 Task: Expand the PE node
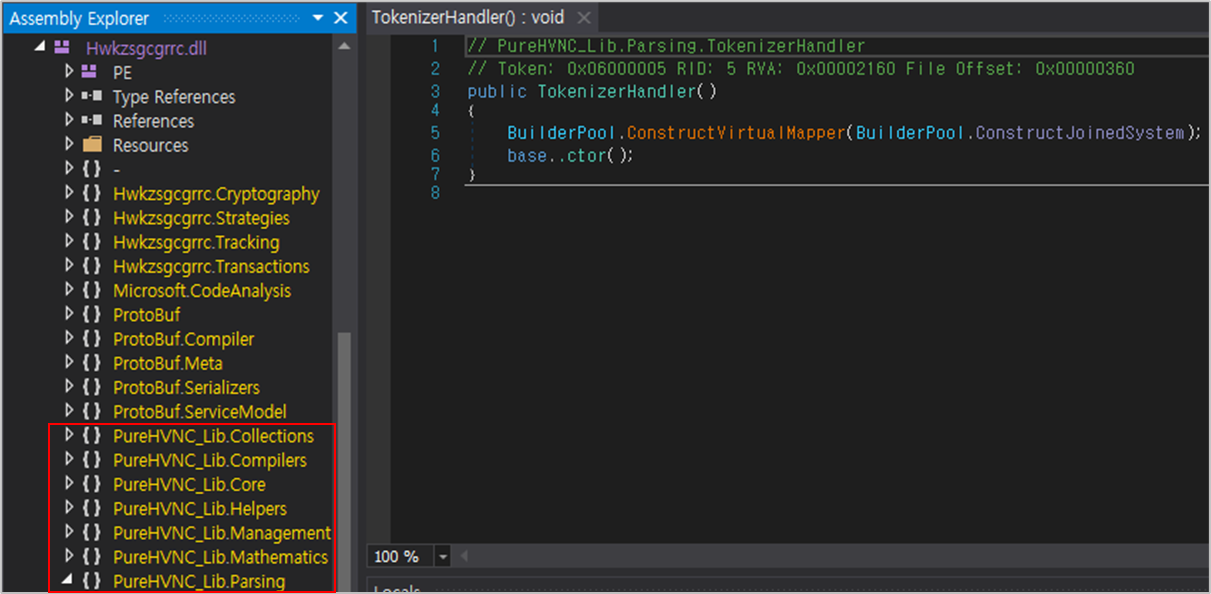point(69,72)
